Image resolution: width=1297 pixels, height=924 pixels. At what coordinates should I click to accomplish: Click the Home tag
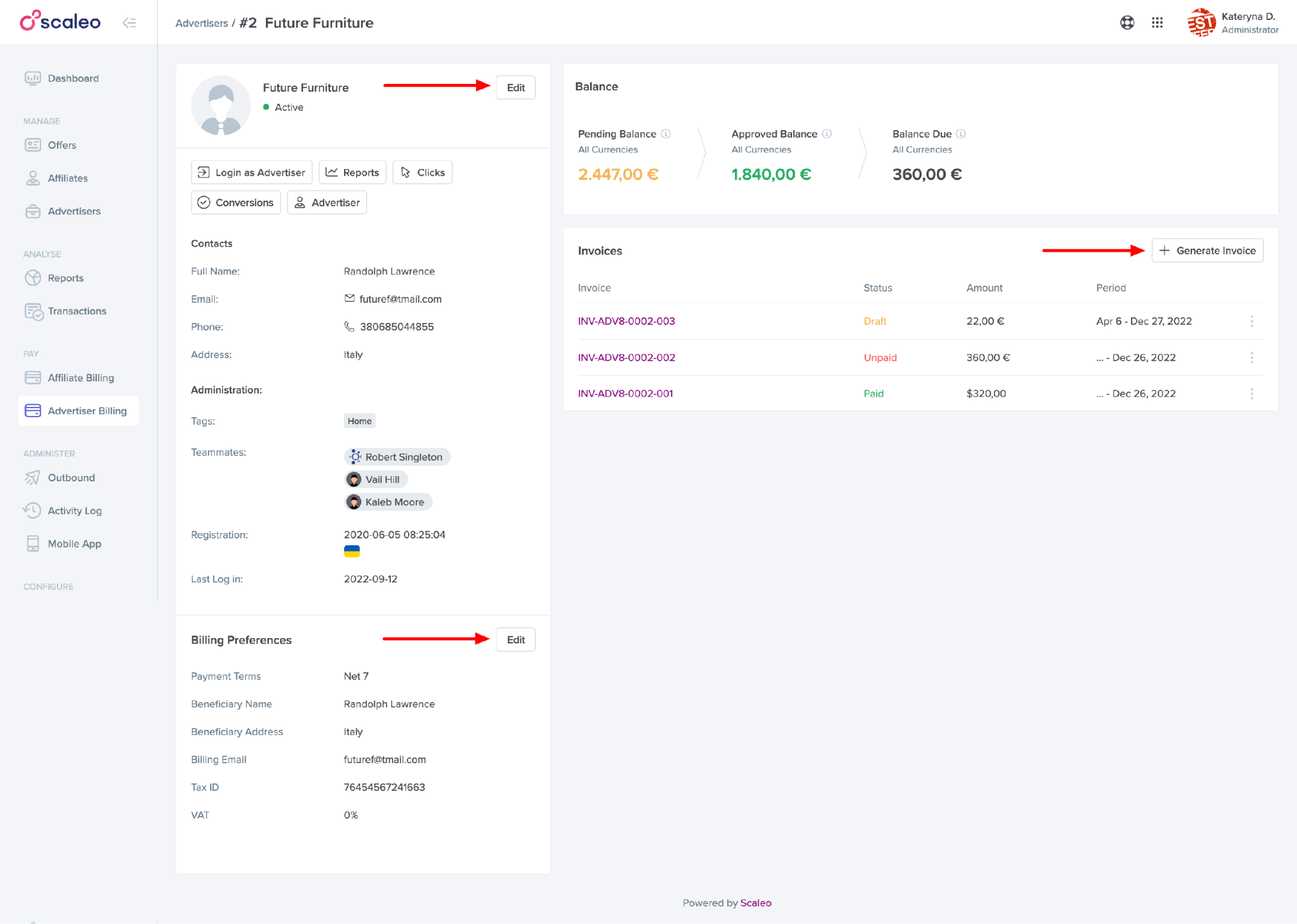click(x=359, y=421)
